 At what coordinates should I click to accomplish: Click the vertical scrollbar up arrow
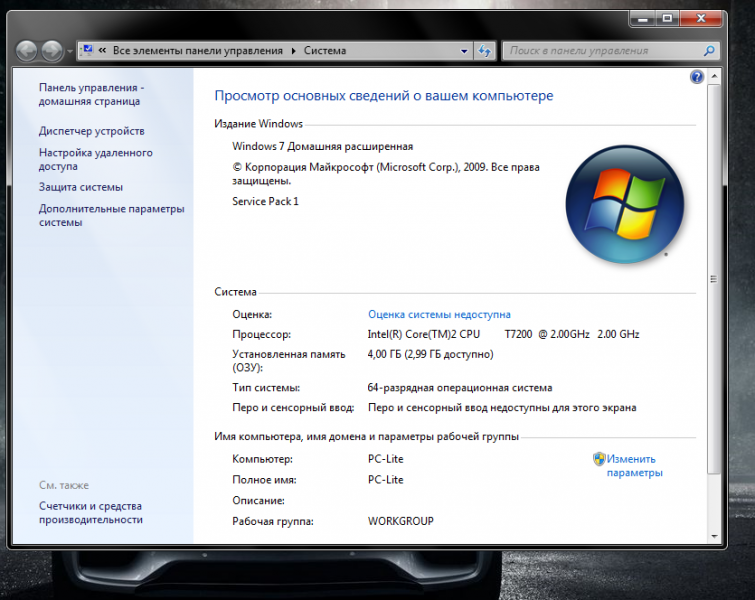[x=713, y=77]
